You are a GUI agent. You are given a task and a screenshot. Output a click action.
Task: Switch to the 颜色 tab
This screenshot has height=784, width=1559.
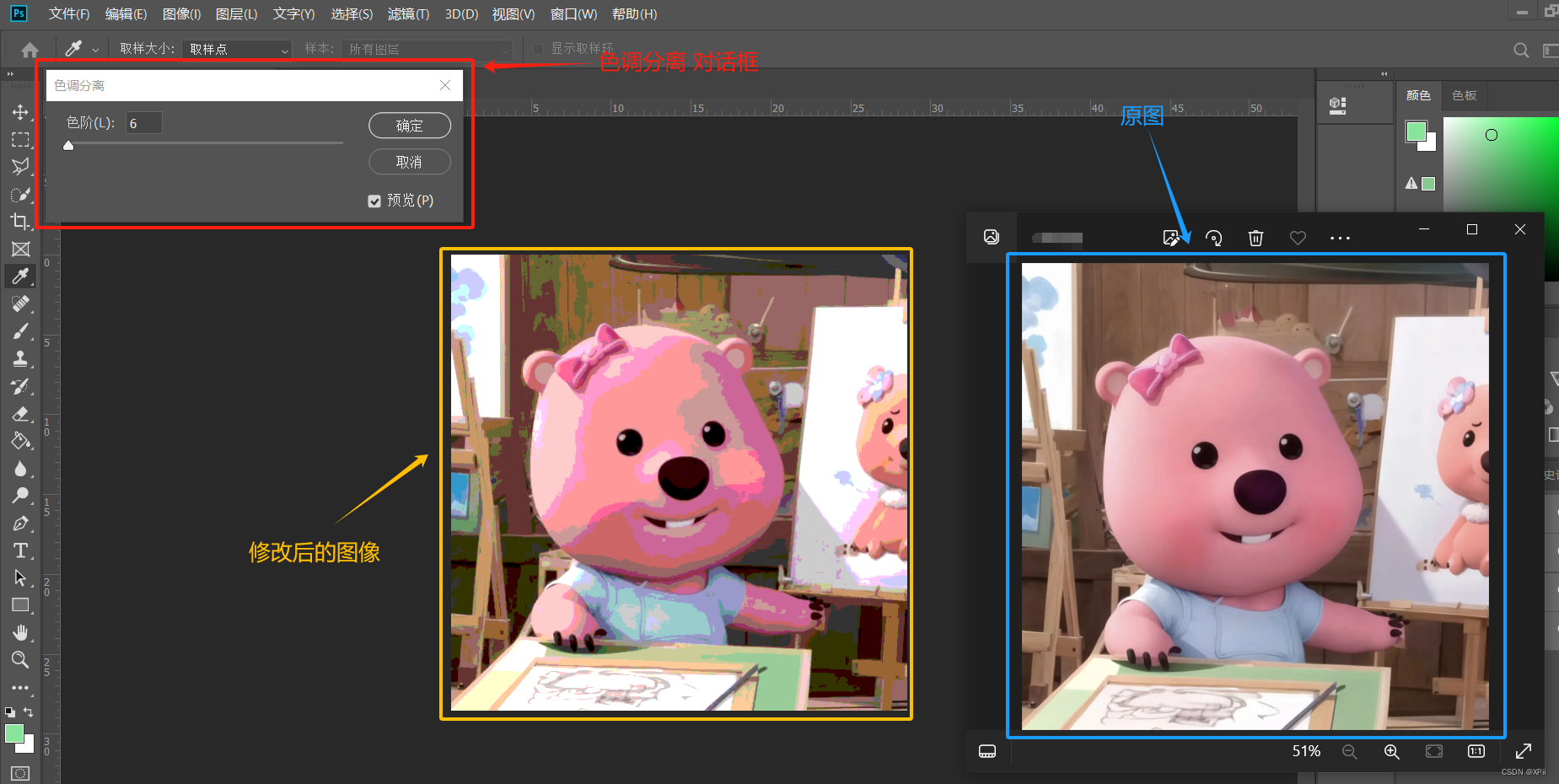tap(1418, 95)
